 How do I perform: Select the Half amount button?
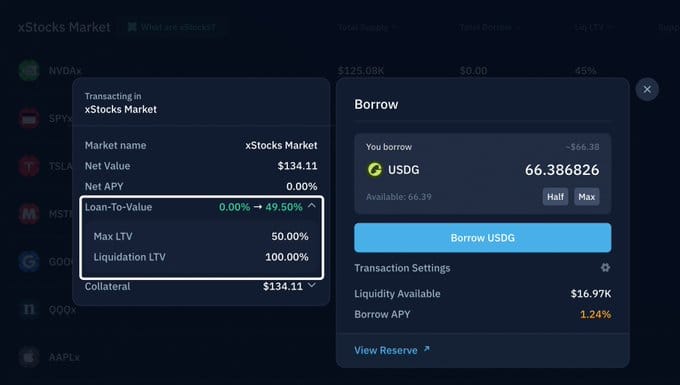click(x=555, y=197)
